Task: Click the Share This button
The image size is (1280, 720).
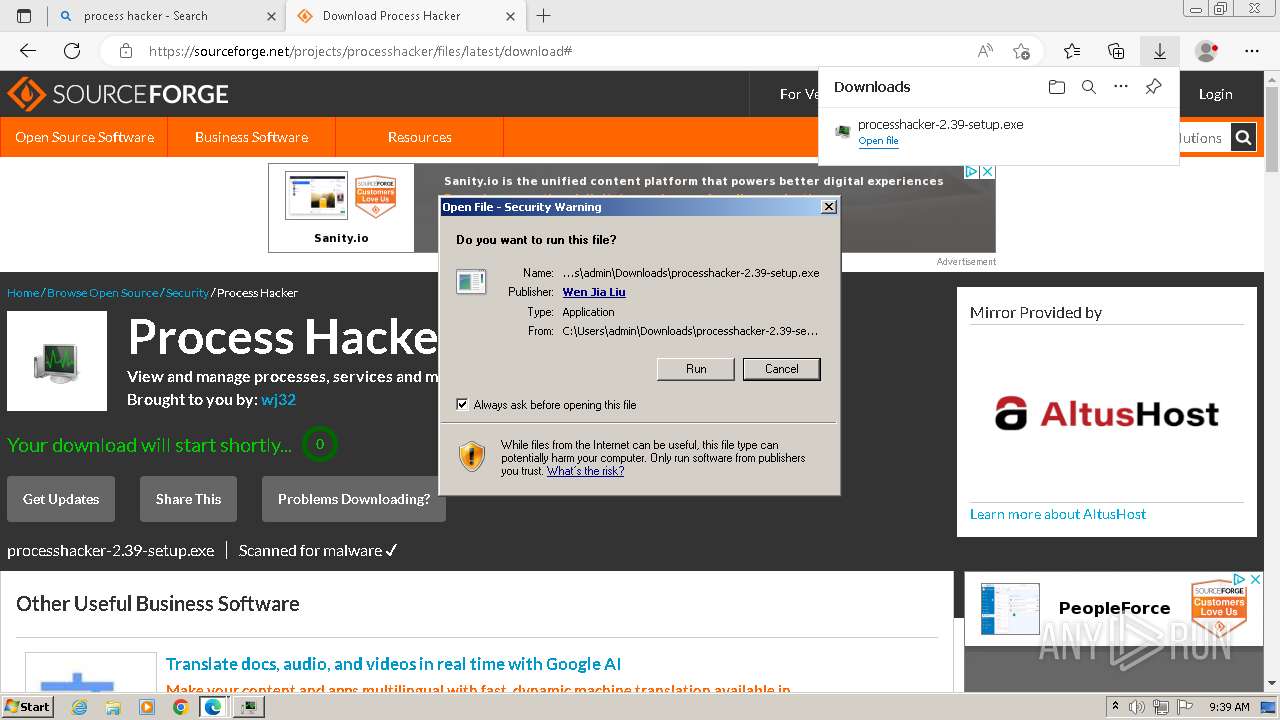Action: pos(188,499)
